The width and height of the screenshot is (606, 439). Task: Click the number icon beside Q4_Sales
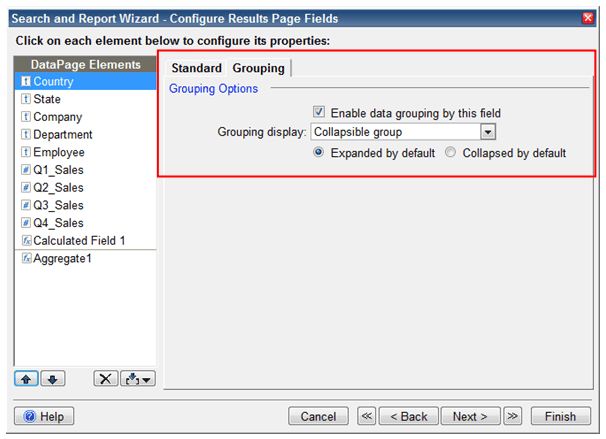pyautogui.click(x=26, y=223)
